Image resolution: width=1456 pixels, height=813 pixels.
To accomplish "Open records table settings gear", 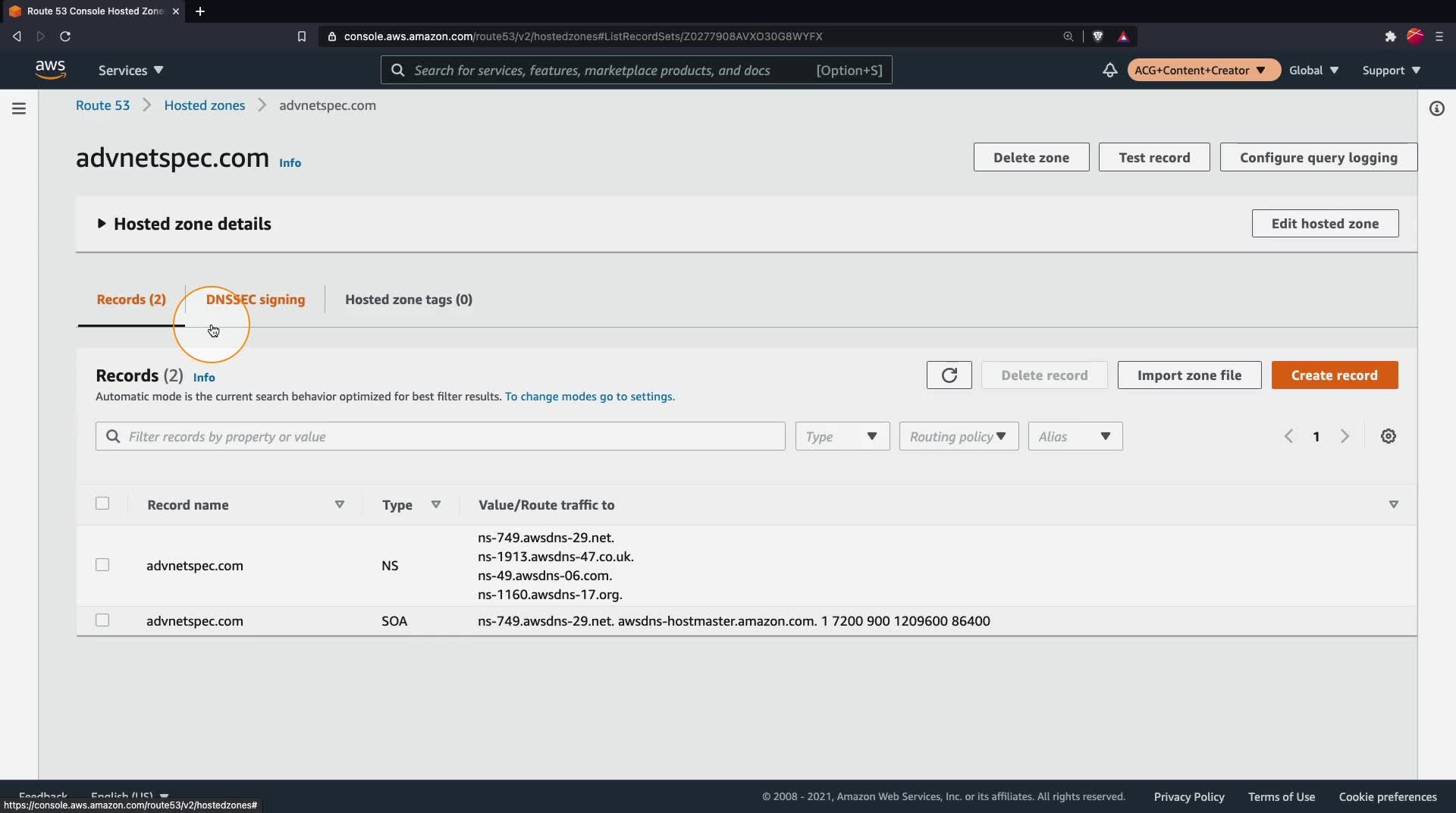I will coord(1388,436).
